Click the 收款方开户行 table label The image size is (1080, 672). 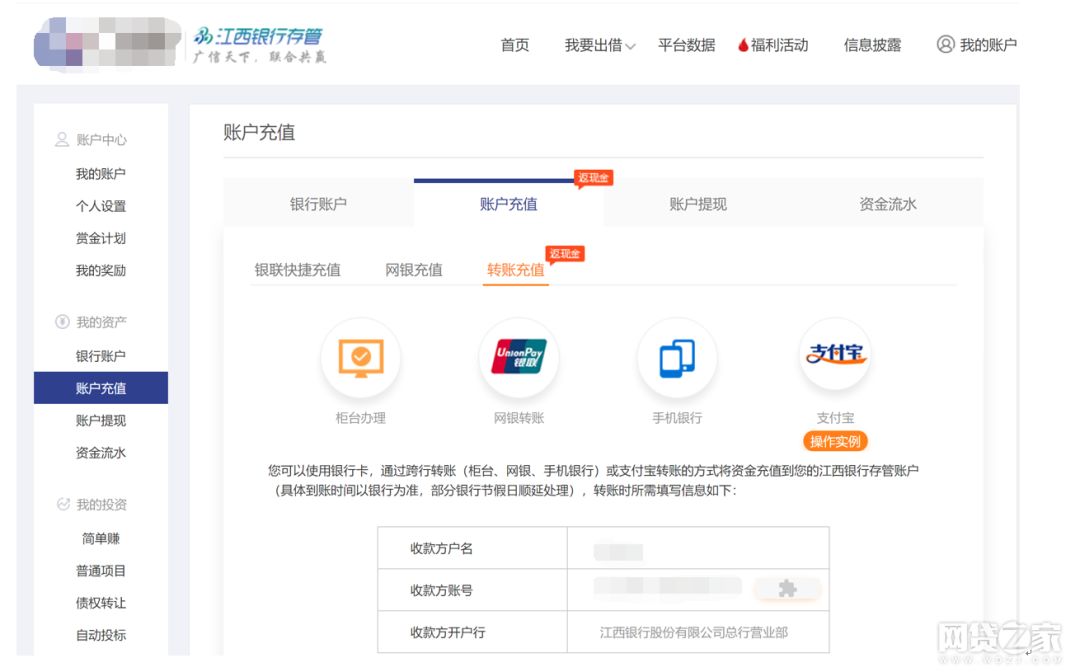click(x=448, y=633)
